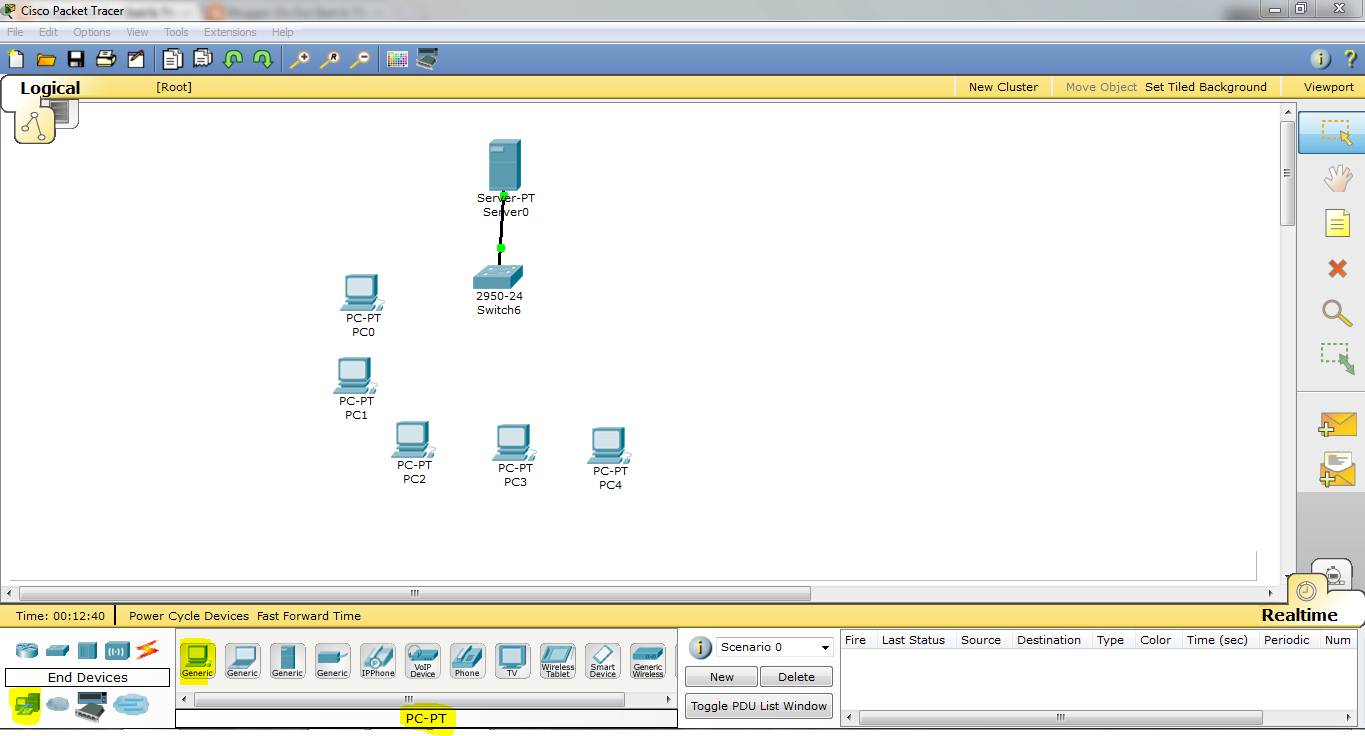1365x736 pixels.
Task: Pick the TV device
Action: pos(512,660)
